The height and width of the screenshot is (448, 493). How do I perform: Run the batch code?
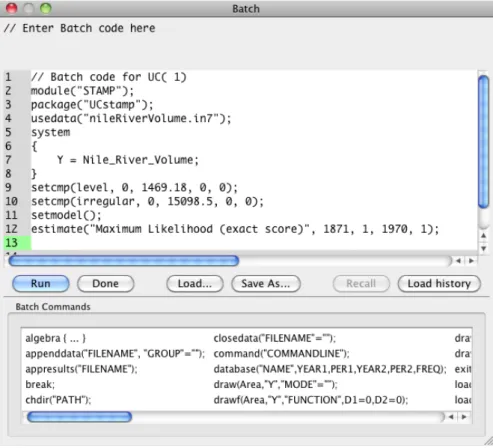[41, 284]
